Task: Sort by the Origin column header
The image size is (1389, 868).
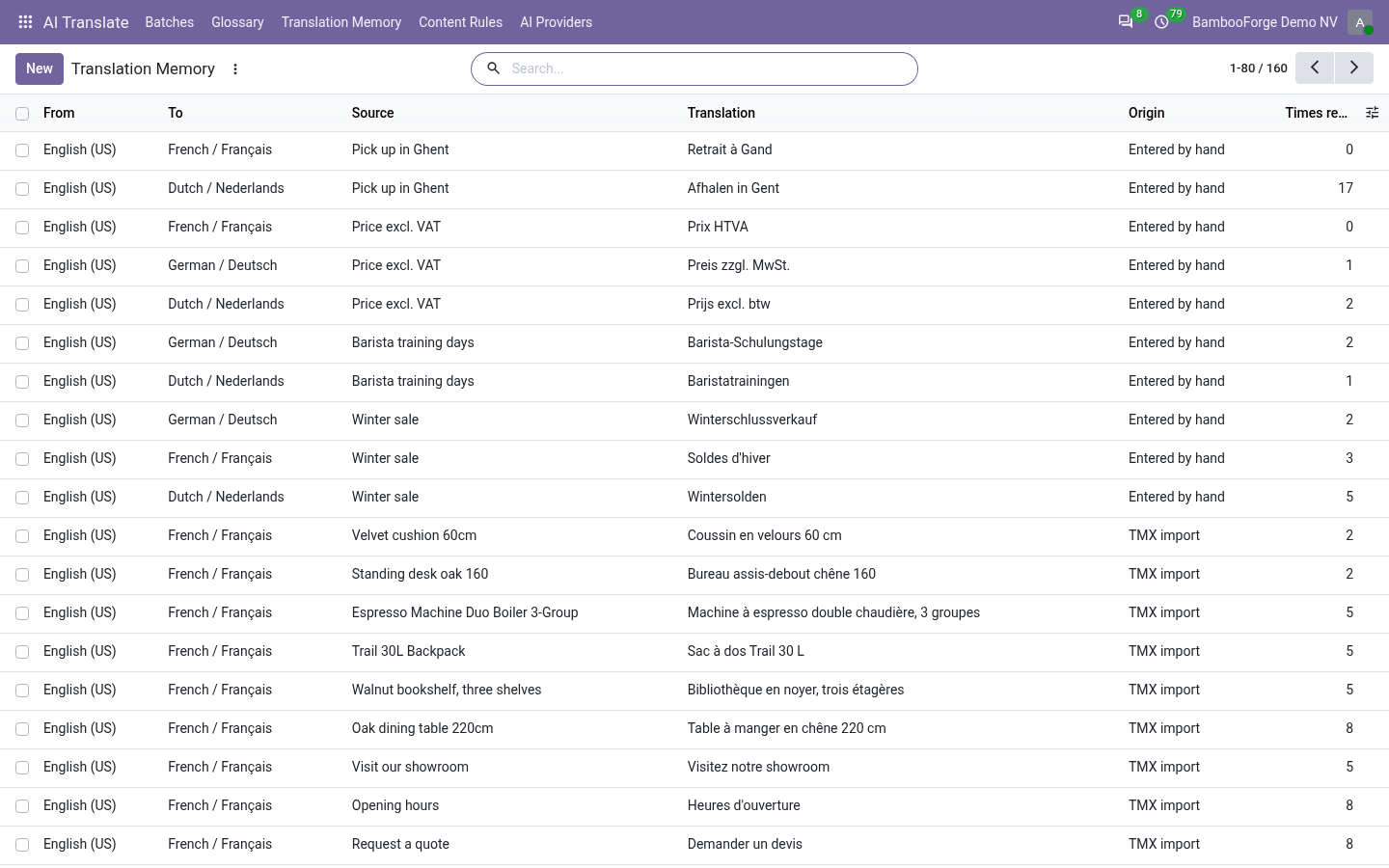Action: pos(1147,113)
